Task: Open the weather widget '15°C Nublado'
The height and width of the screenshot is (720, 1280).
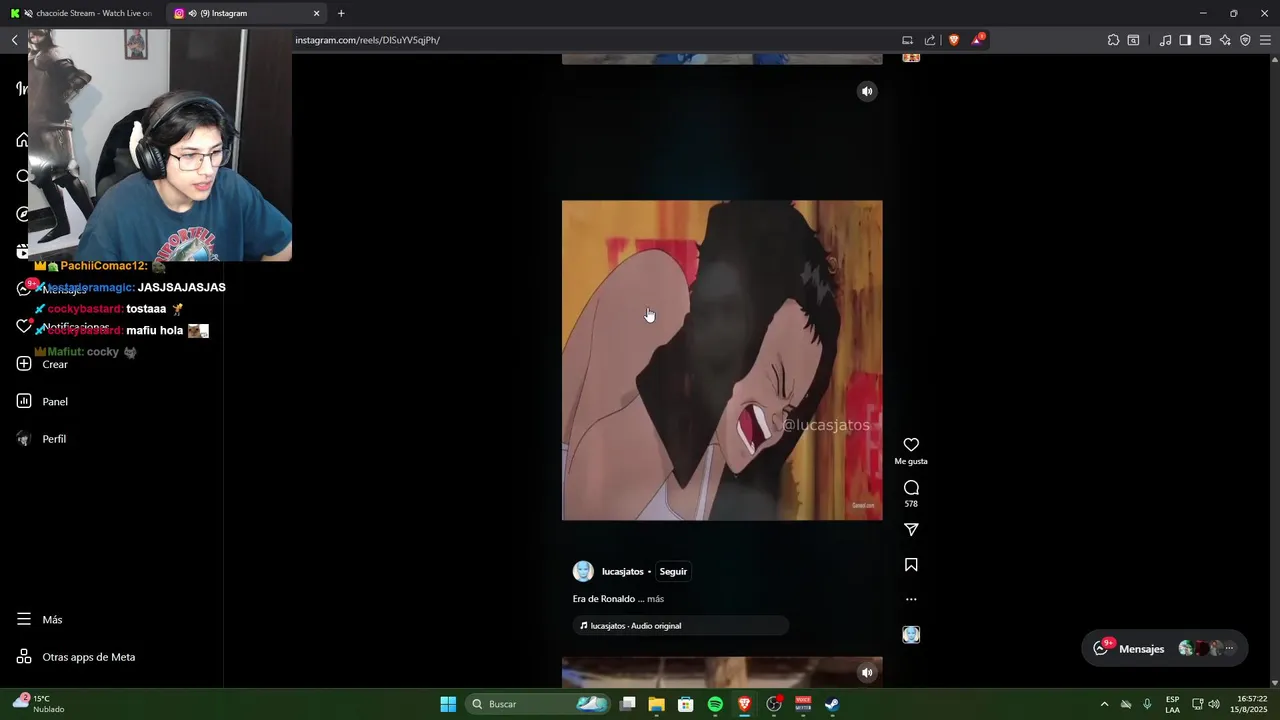Action: point(40,704)
